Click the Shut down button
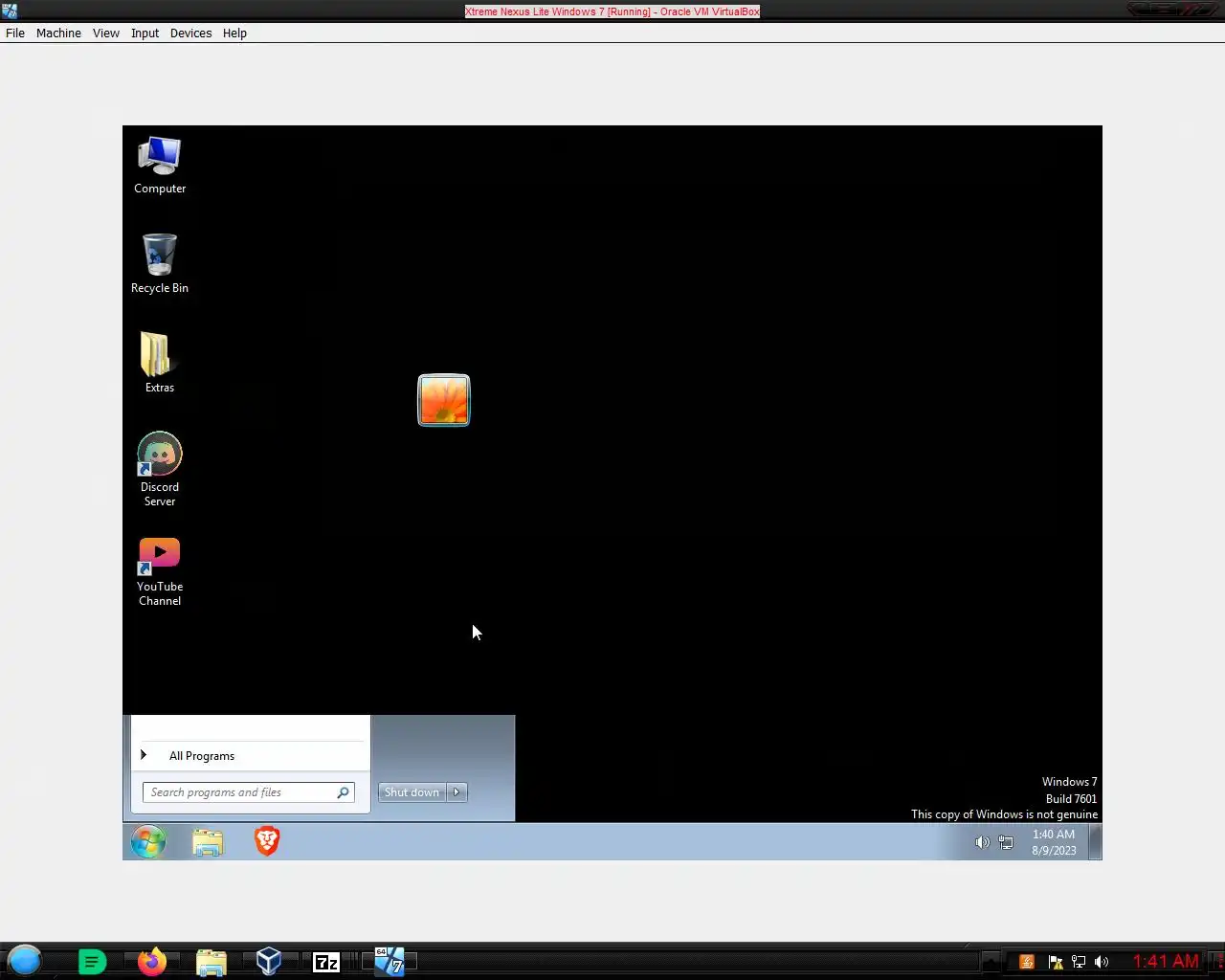 click(412, 792)
